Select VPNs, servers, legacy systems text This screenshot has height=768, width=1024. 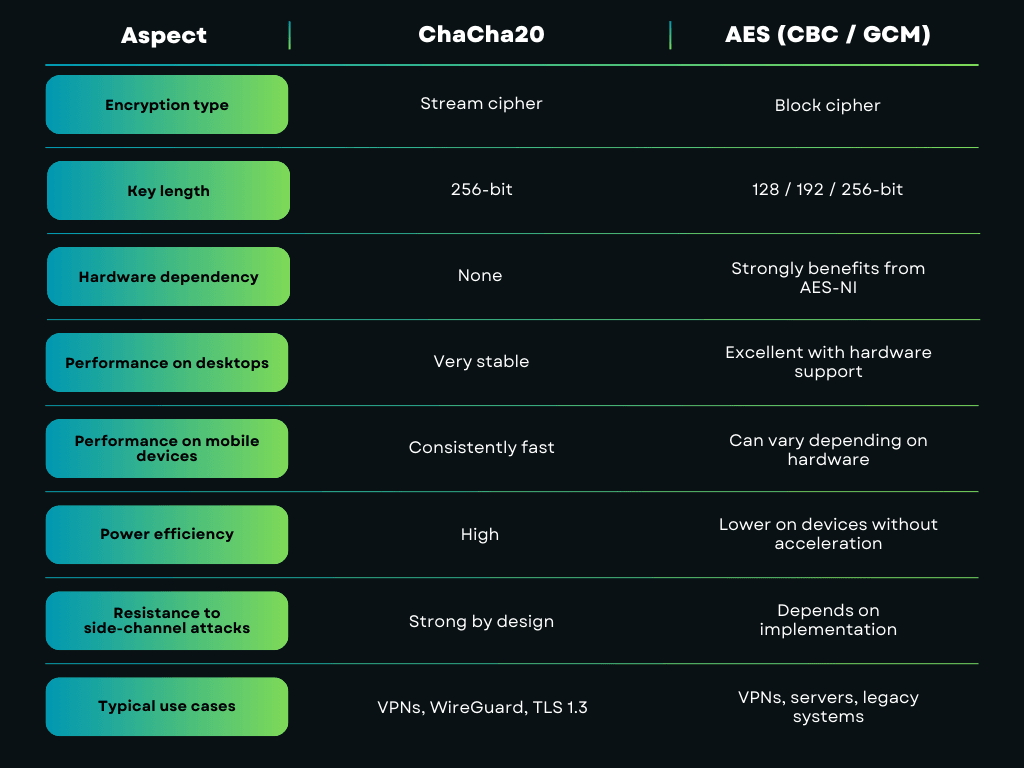(828, 707)
